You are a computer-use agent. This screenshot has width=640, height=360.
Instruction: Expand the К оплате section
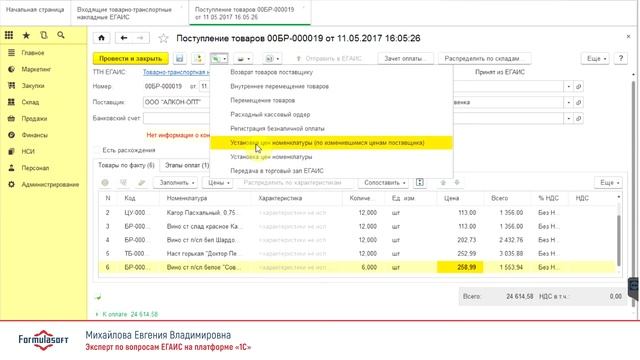click(x=97, y=314)
